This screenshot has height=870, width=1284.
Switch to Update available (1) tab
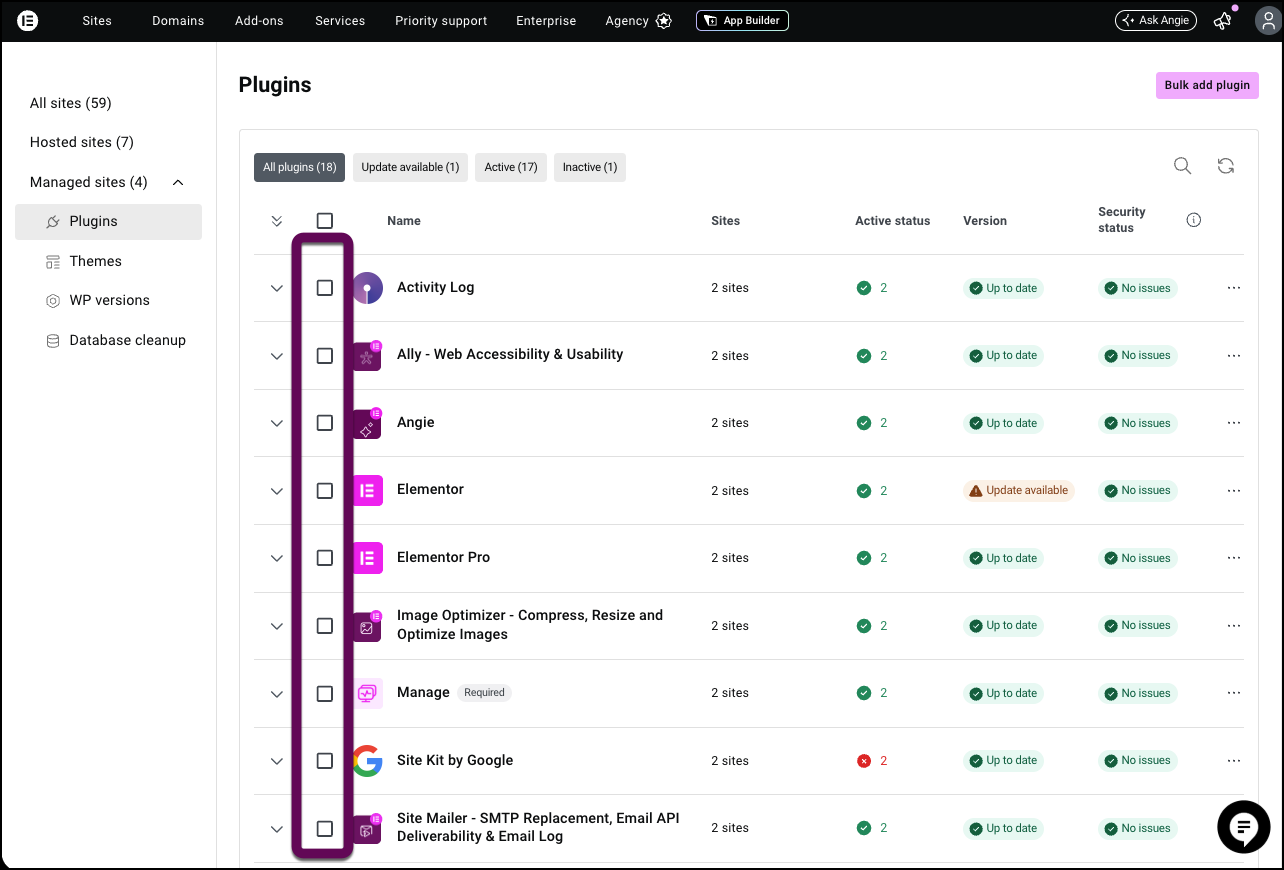[410, 167]
